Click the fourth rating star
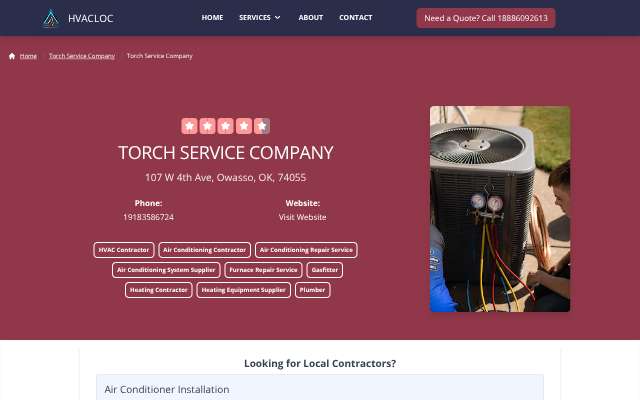The height and width of the screenshot is (400, 640). pyautogui.click(x=244, y=126)
